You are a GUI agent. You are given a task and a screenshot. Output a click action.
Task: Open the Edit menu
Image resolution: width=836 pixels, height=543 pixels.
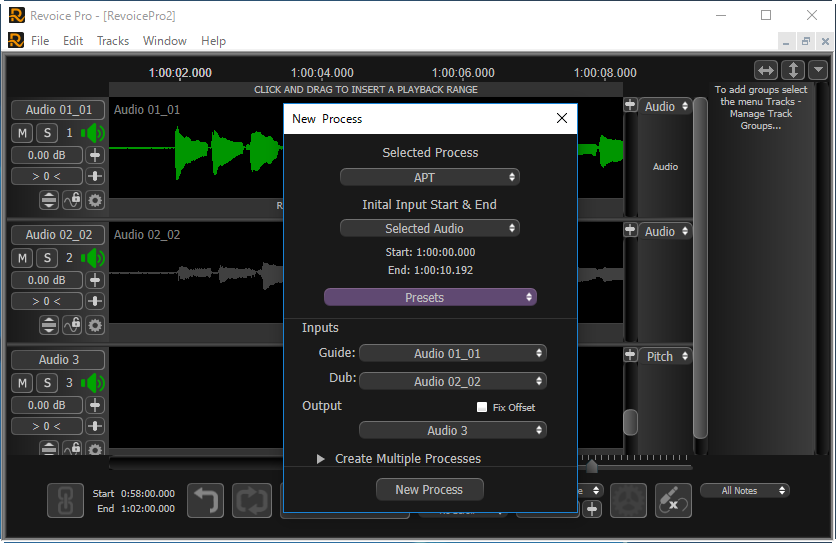click(73, 41)
